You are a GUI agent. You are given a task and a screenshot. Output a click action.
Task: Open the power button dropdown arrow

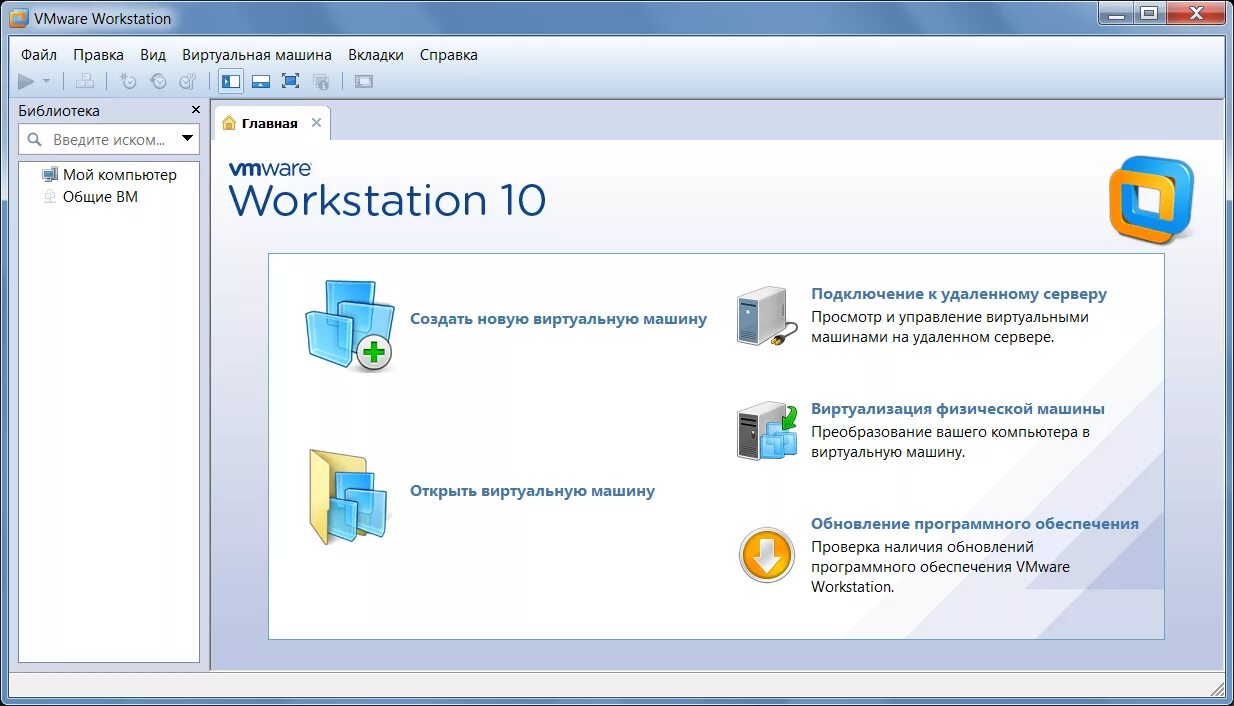coord(46,81)
